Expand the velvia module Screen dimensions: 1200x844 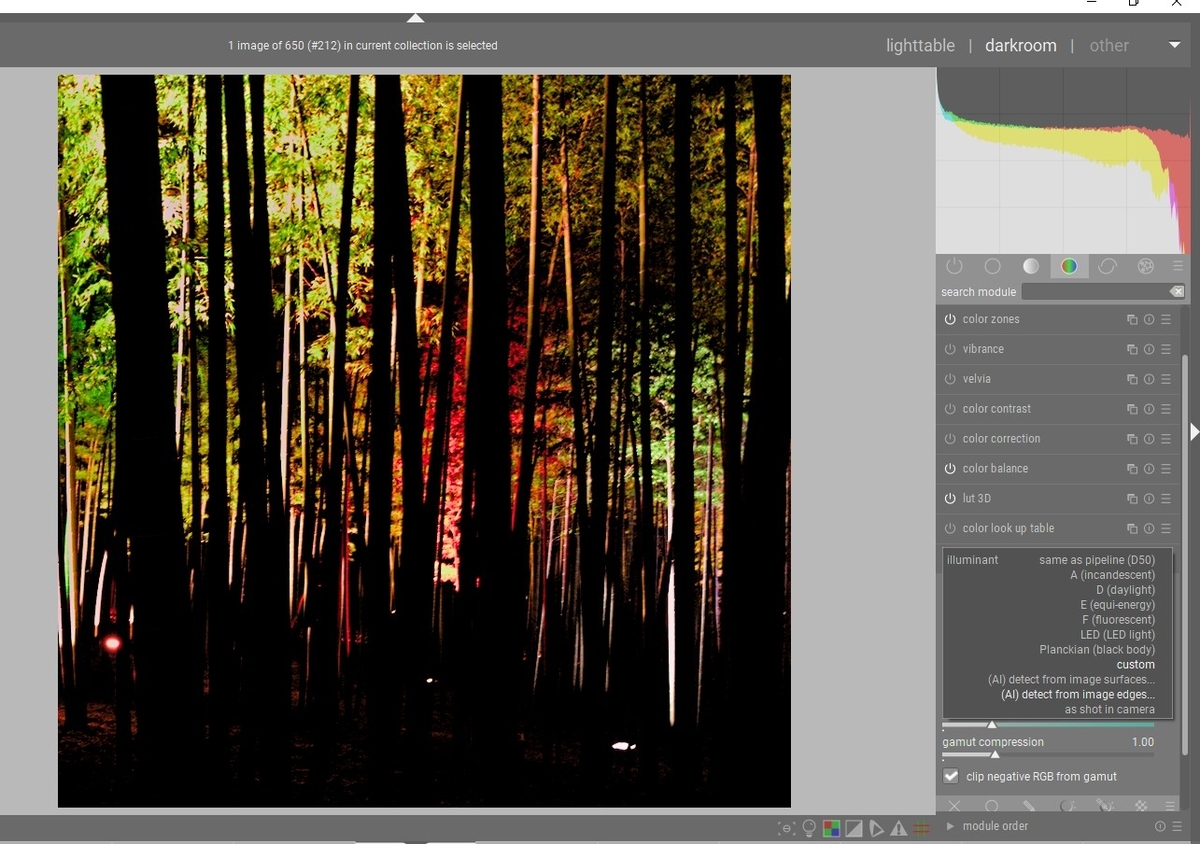pyautogui.click(x=977, y=379)
